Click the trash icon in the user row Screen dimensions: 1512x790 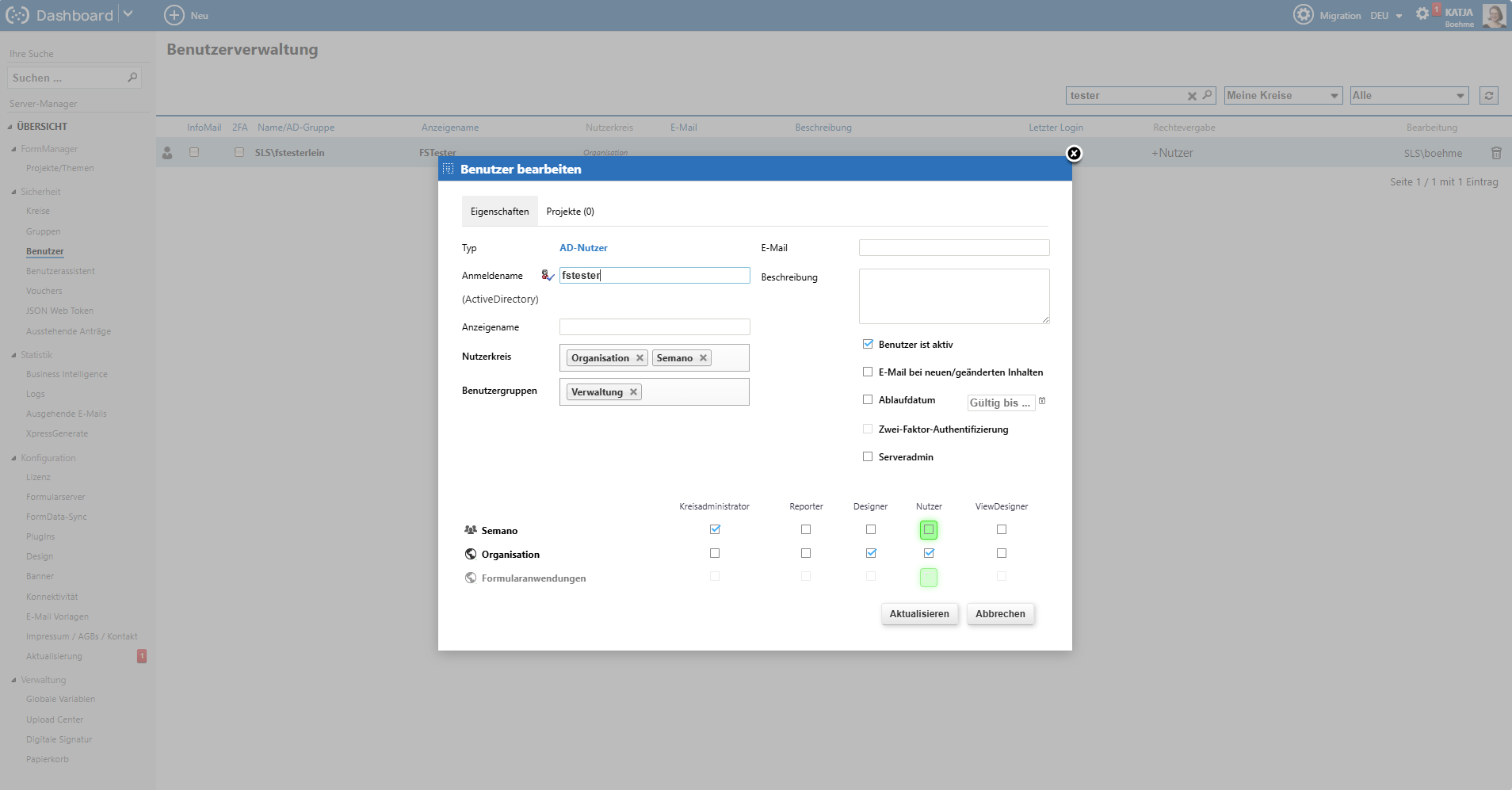[x=1496, y=153]
